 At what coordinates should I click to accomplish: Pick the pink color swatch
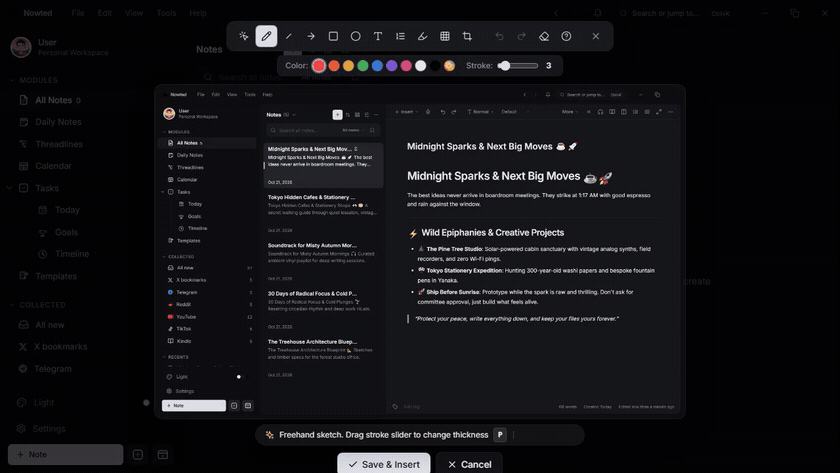tap(406, 65)
